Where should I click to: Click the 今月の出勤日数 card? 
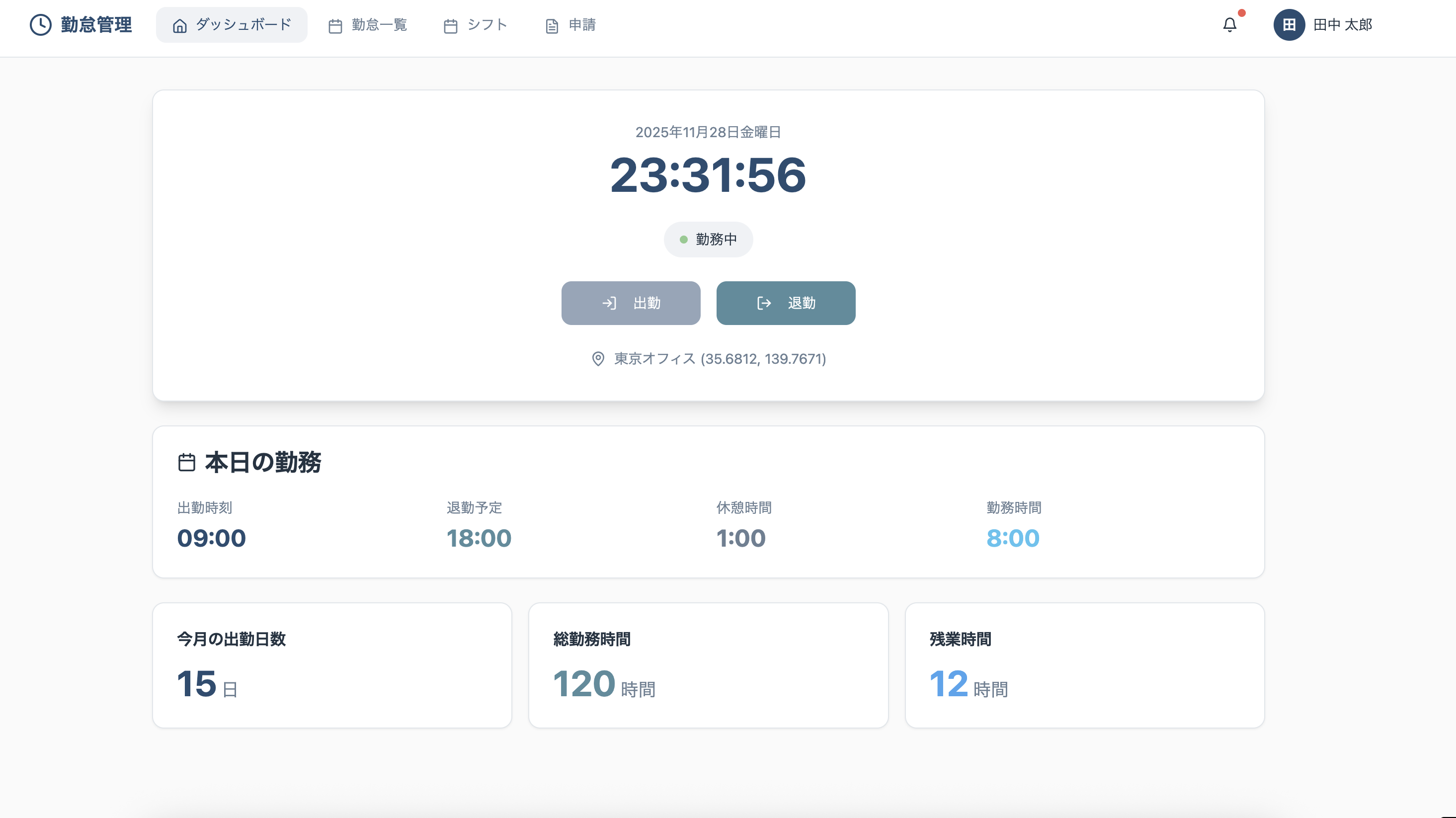point(332,665)
